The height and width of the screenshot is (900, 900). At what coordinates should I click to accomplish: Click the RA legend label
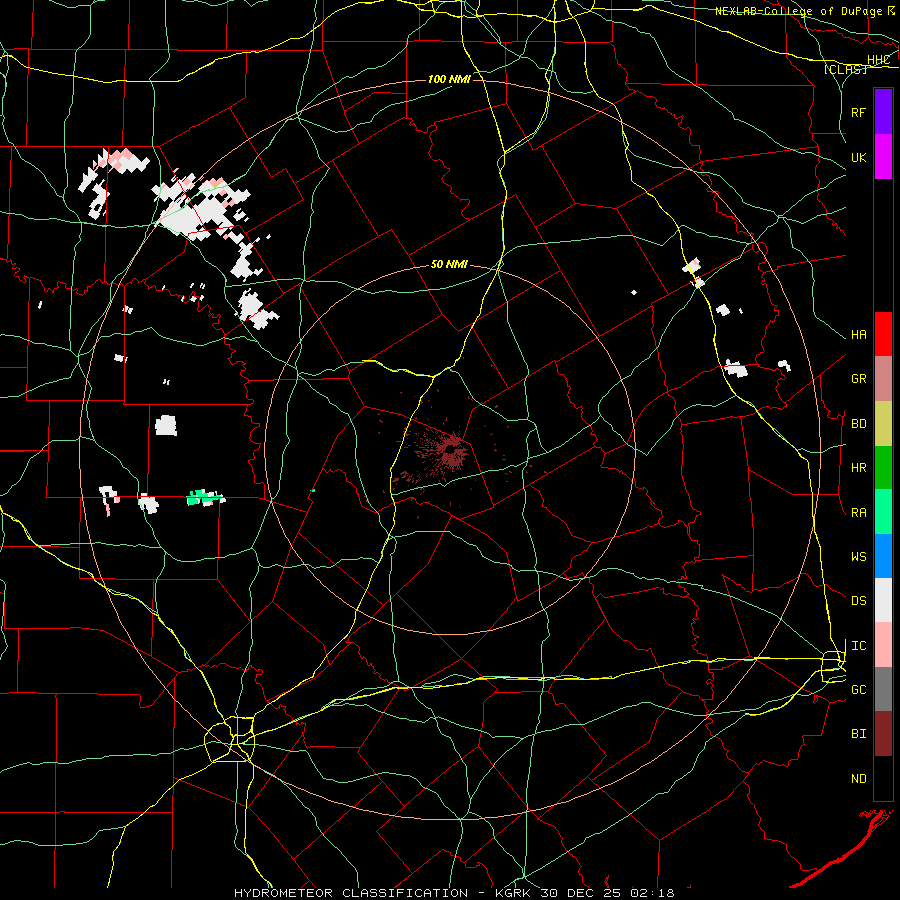coord(859,513)
